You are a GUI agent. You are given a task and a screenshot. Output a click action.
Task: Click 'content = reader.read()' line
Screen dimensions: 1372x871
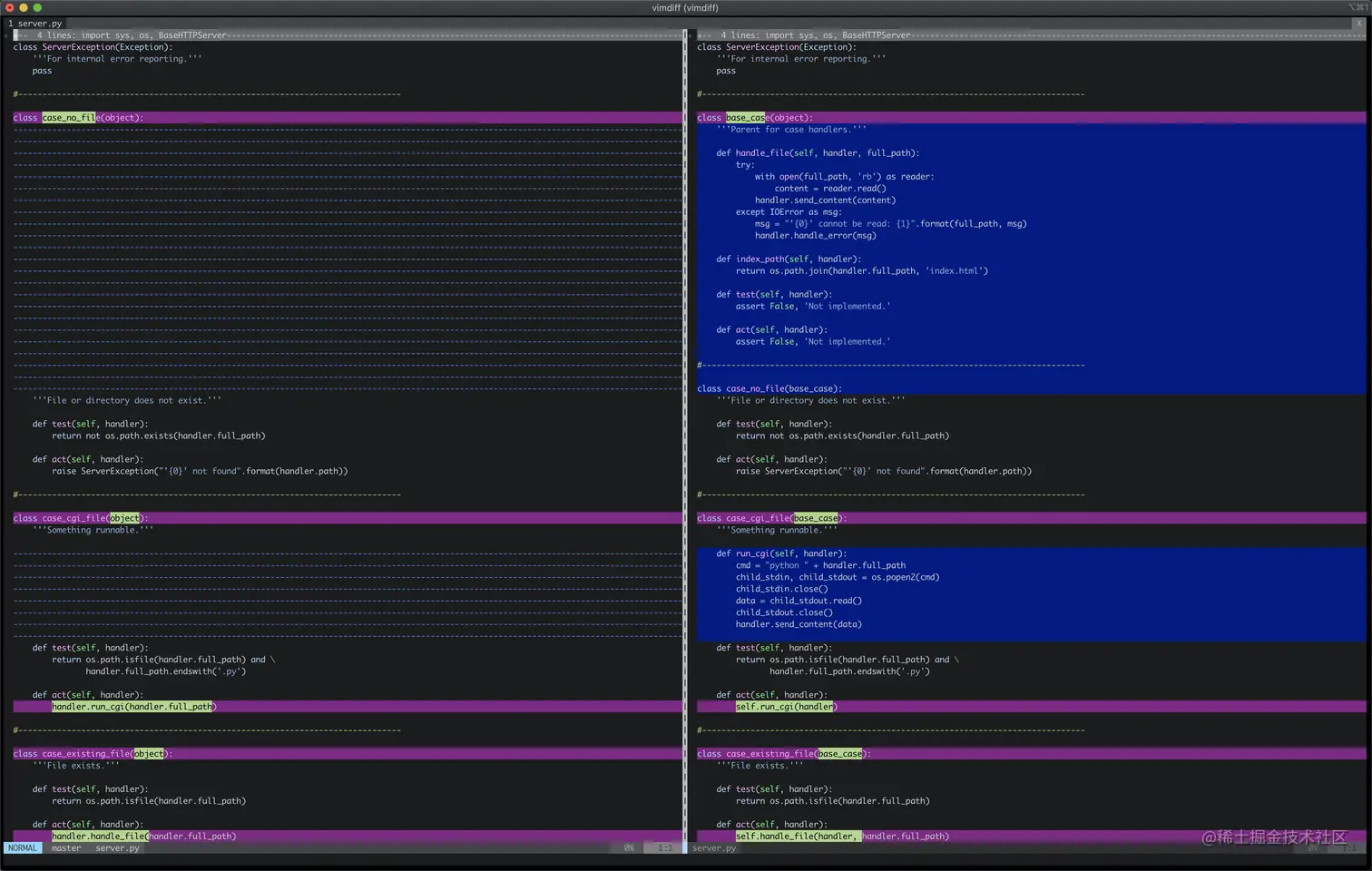tap(830, 189)
